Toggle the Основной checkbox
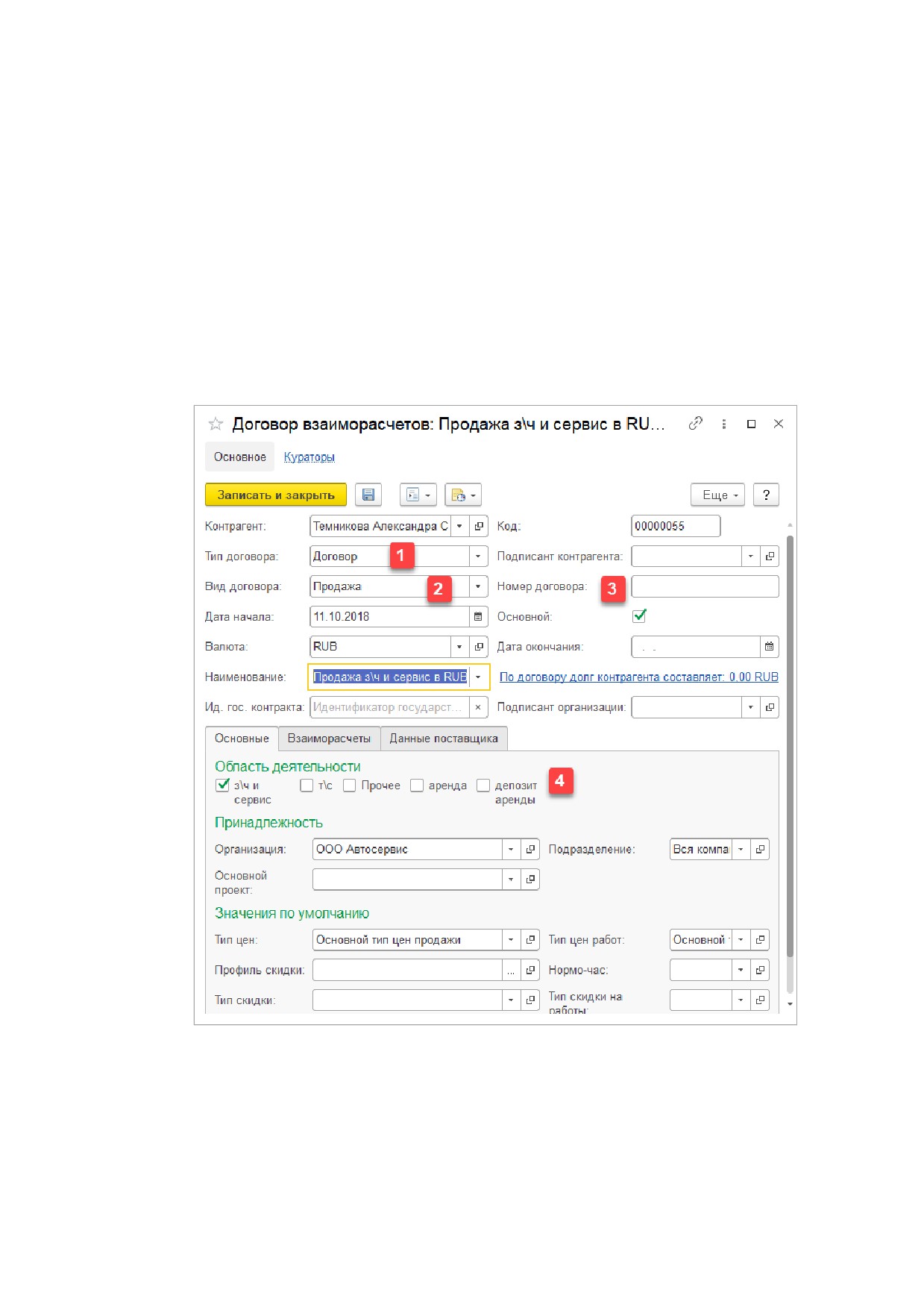This screenshot has width=924, height=1307. 639,616
